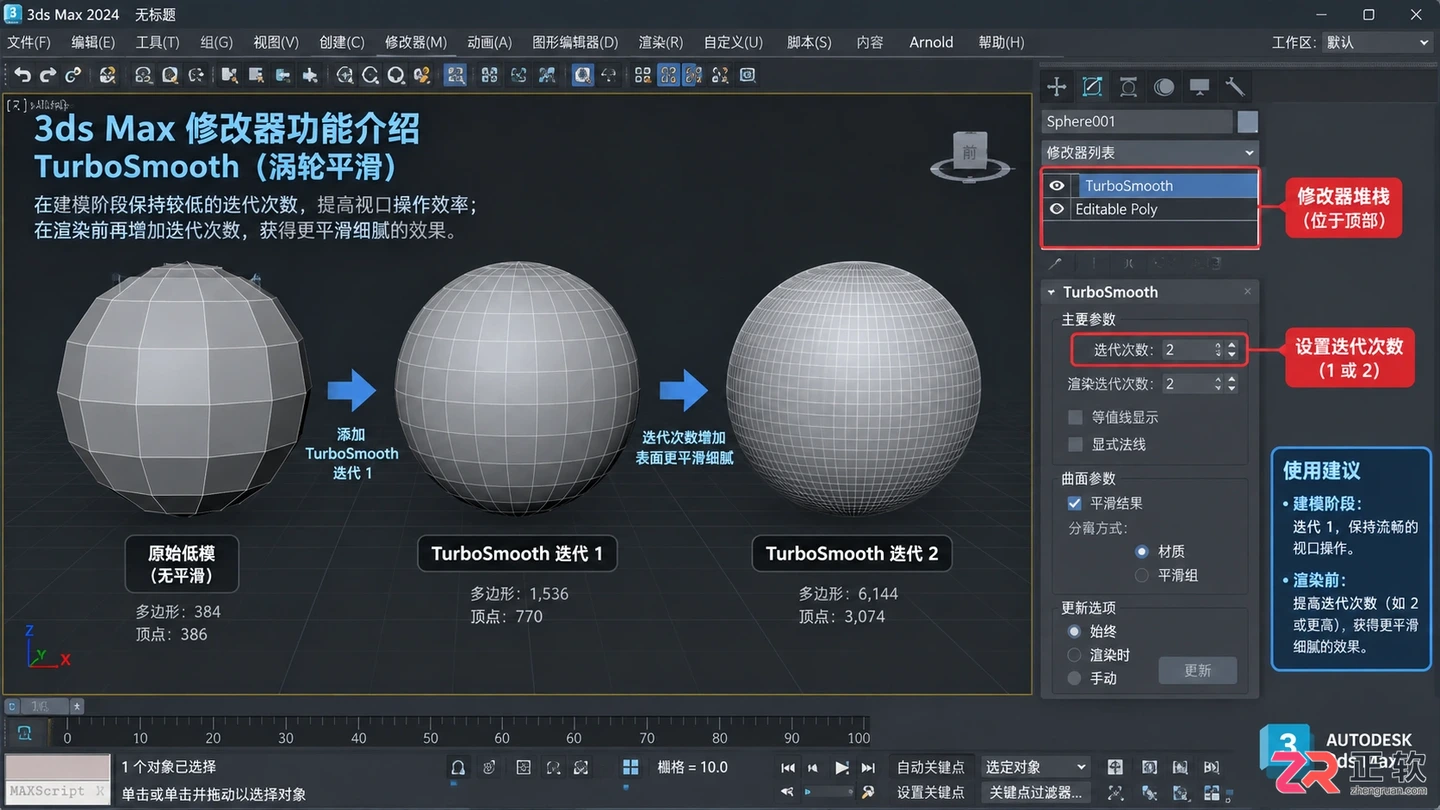Screen dimensions: 1440x810
Task: Step to the previous frame
Action: [x=813, y=767]
